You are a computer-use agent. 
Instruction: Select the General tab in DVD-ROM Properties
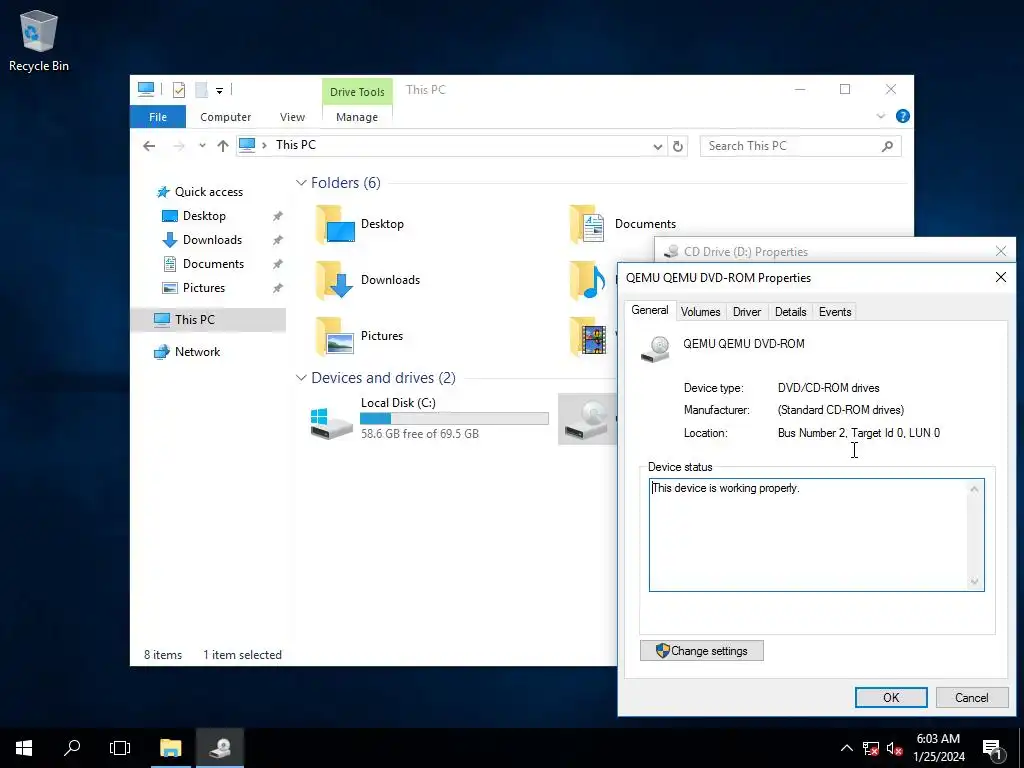649,310
